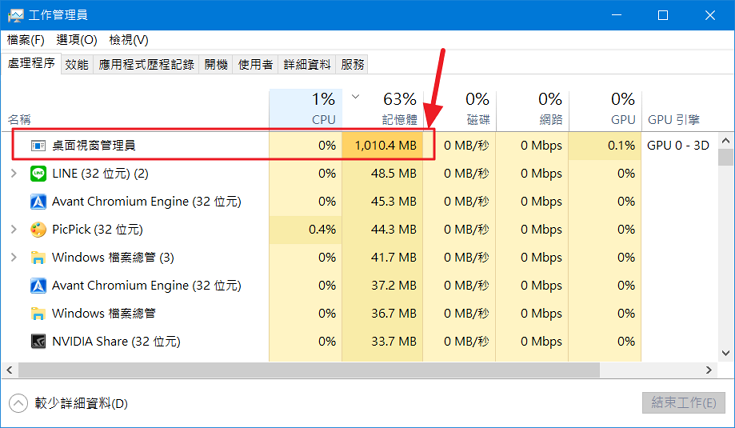Click the 48.5 MB memory value
Screen dimensions: 735x428
[x=394, y=174]
